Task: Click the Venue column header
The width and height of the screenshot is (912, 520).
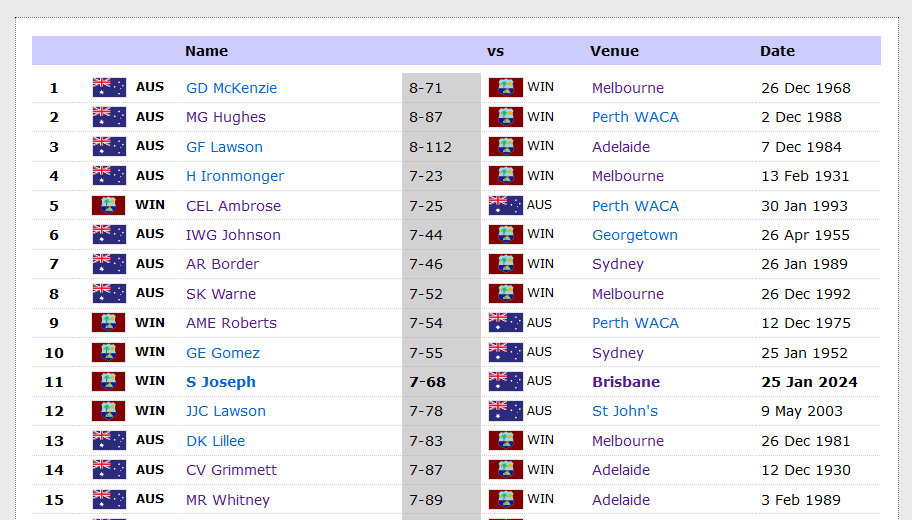Action: (x=614, y=51)
